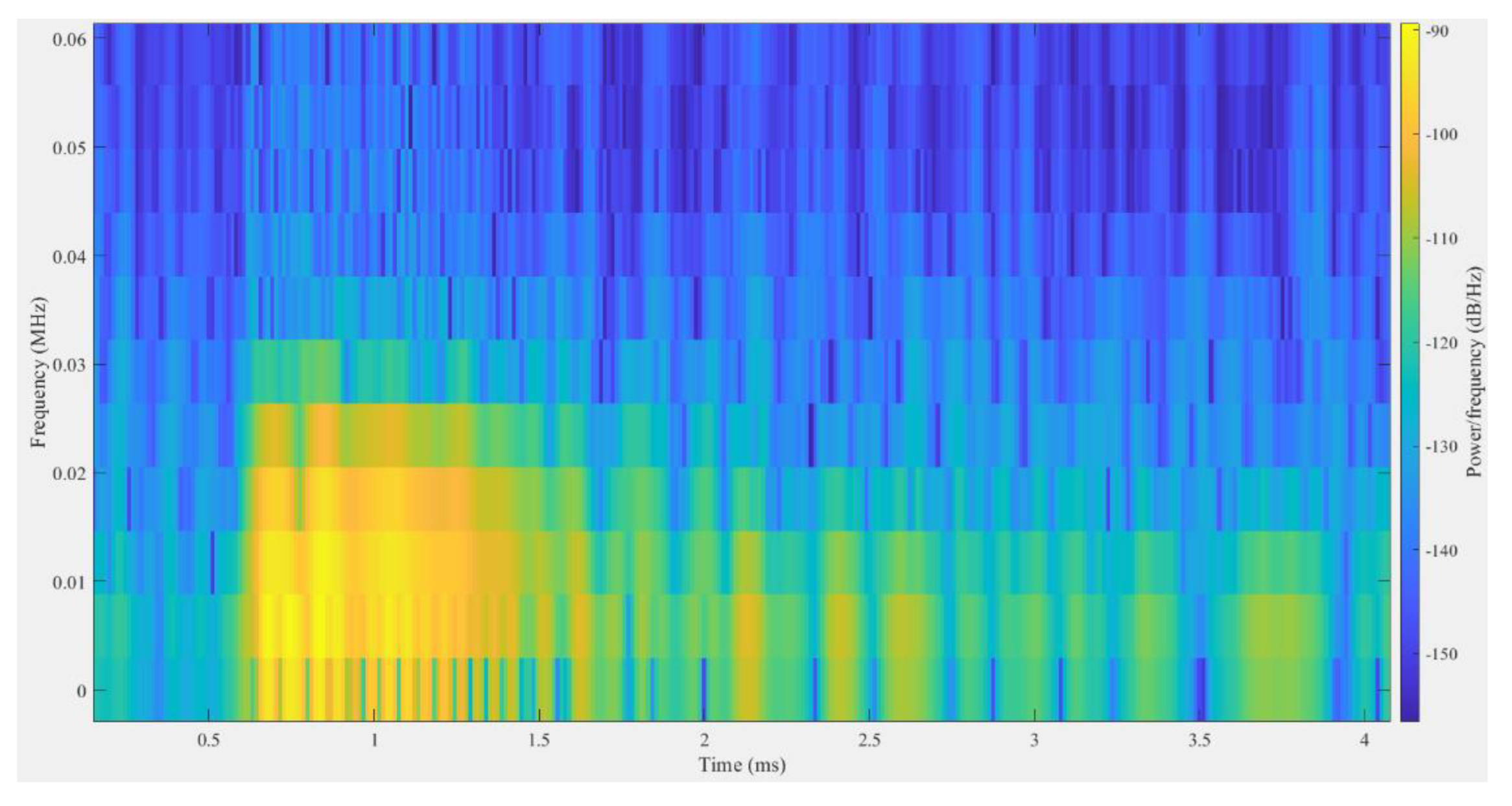Click the -140 colorbar tick label

(x=1442, y=551)
